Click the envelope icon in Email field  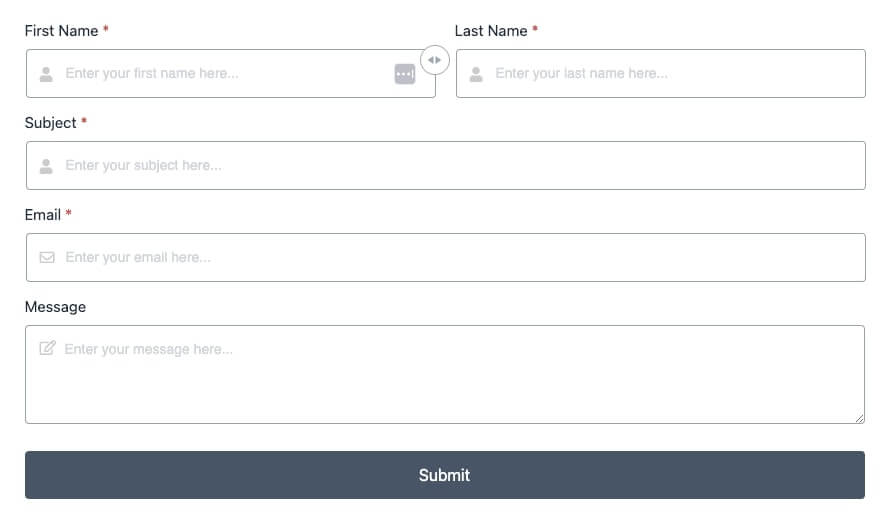pos(46,258)
